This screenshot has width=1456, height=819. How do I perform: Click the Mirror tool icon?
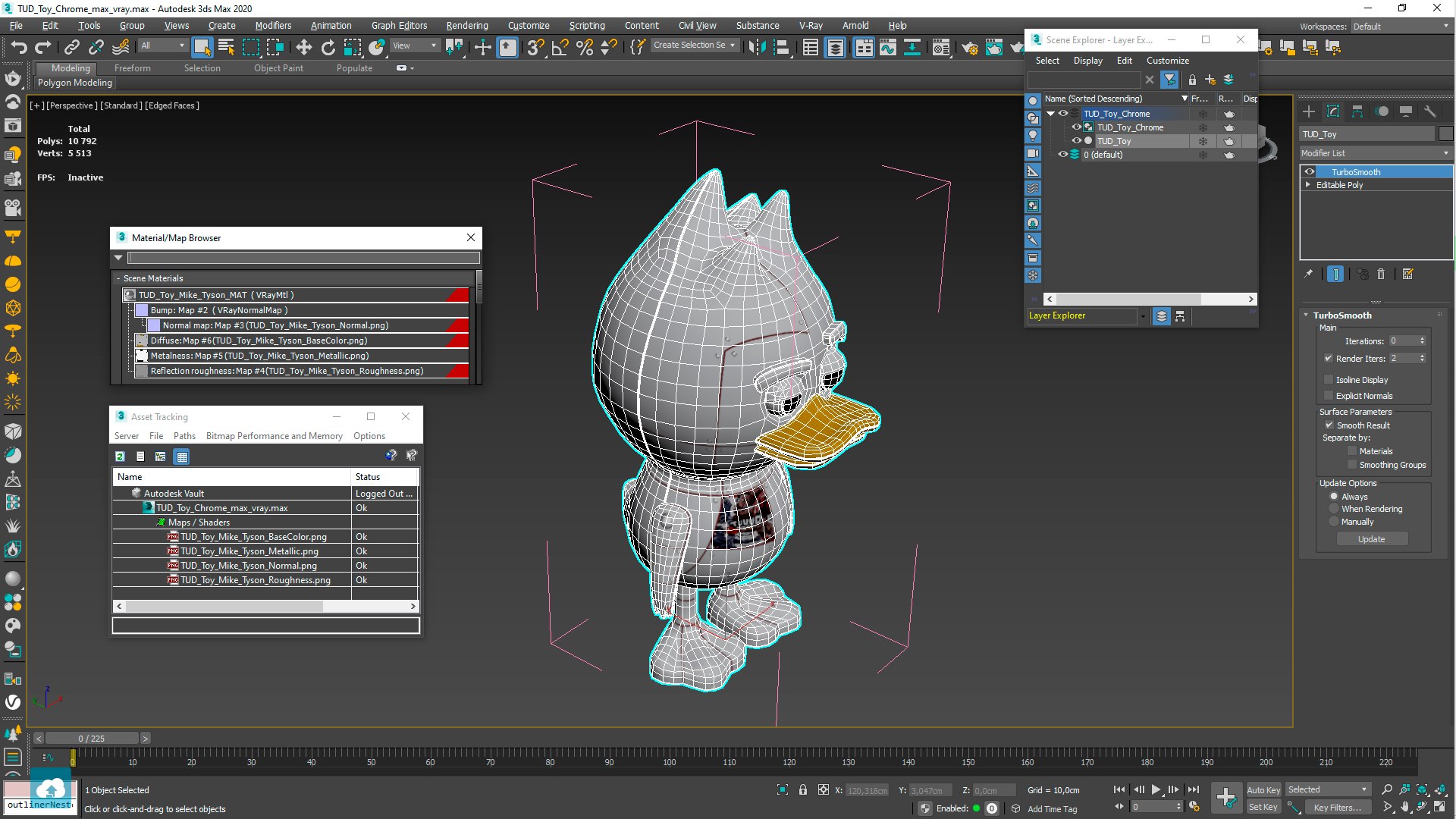tap(757, 48)
